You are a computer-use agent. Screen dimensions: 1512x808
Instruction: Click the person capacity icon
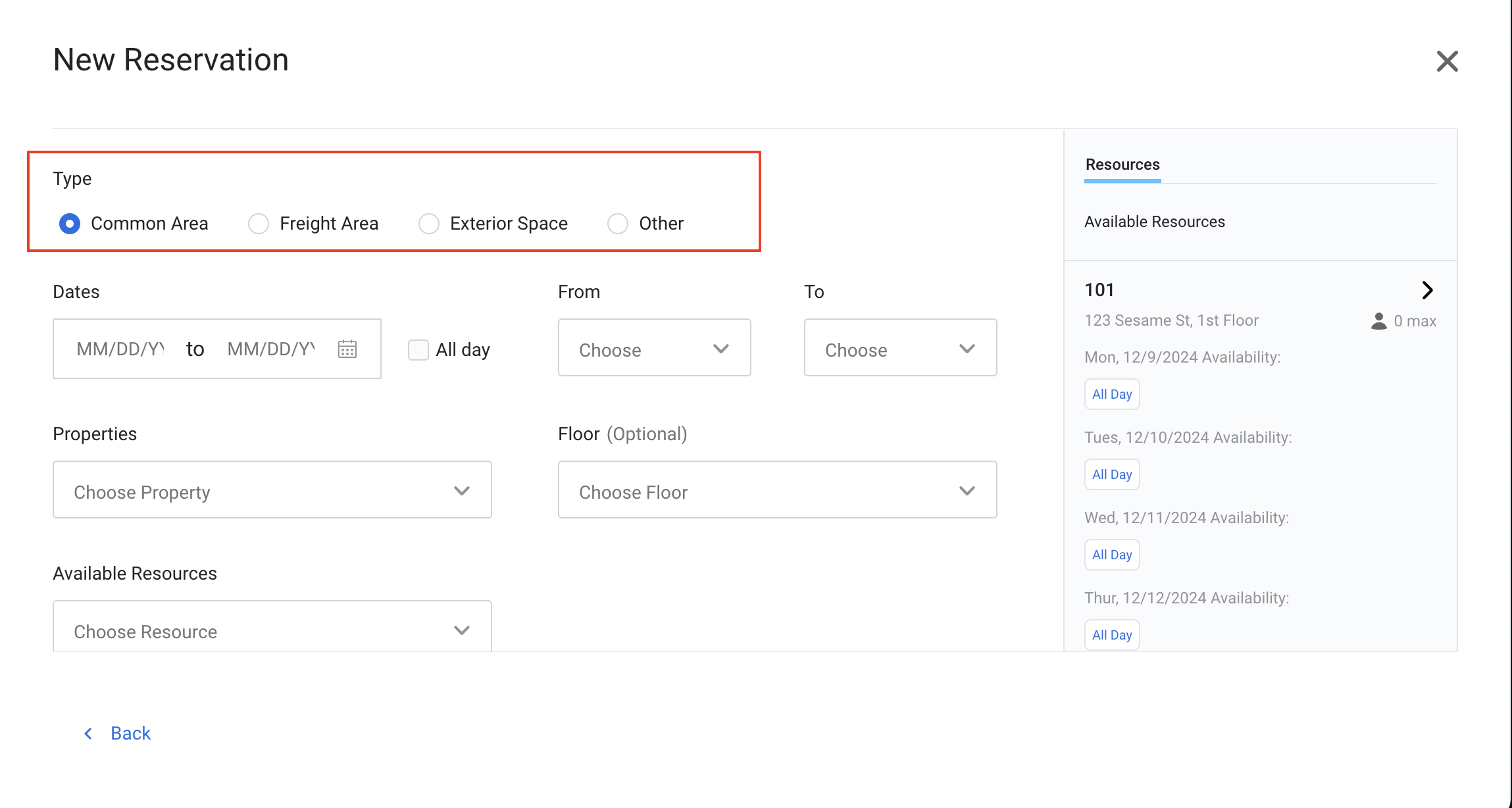(x=1378, y=321)
